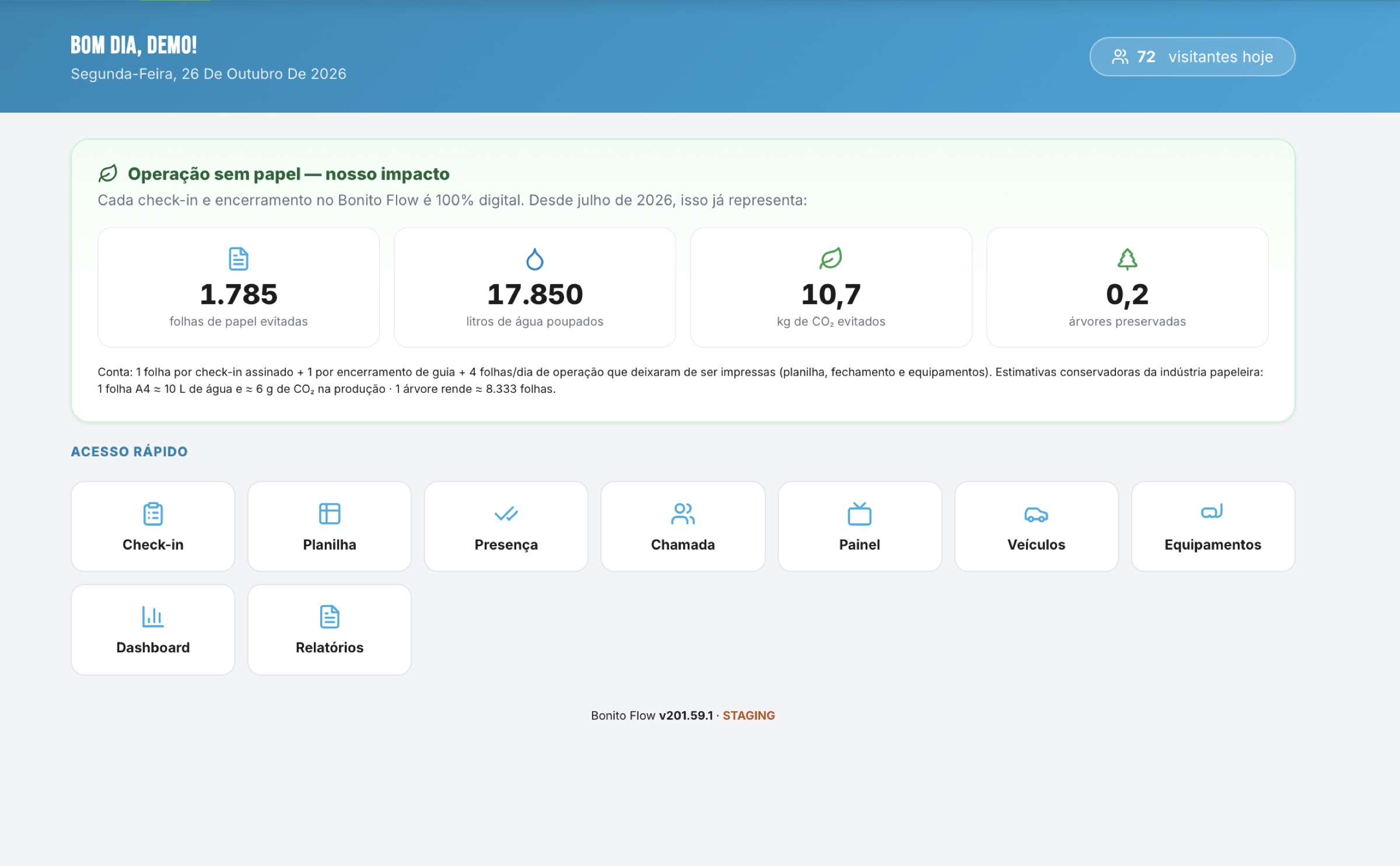
Task: Open the Relatórios label
Action: (330, 647)
